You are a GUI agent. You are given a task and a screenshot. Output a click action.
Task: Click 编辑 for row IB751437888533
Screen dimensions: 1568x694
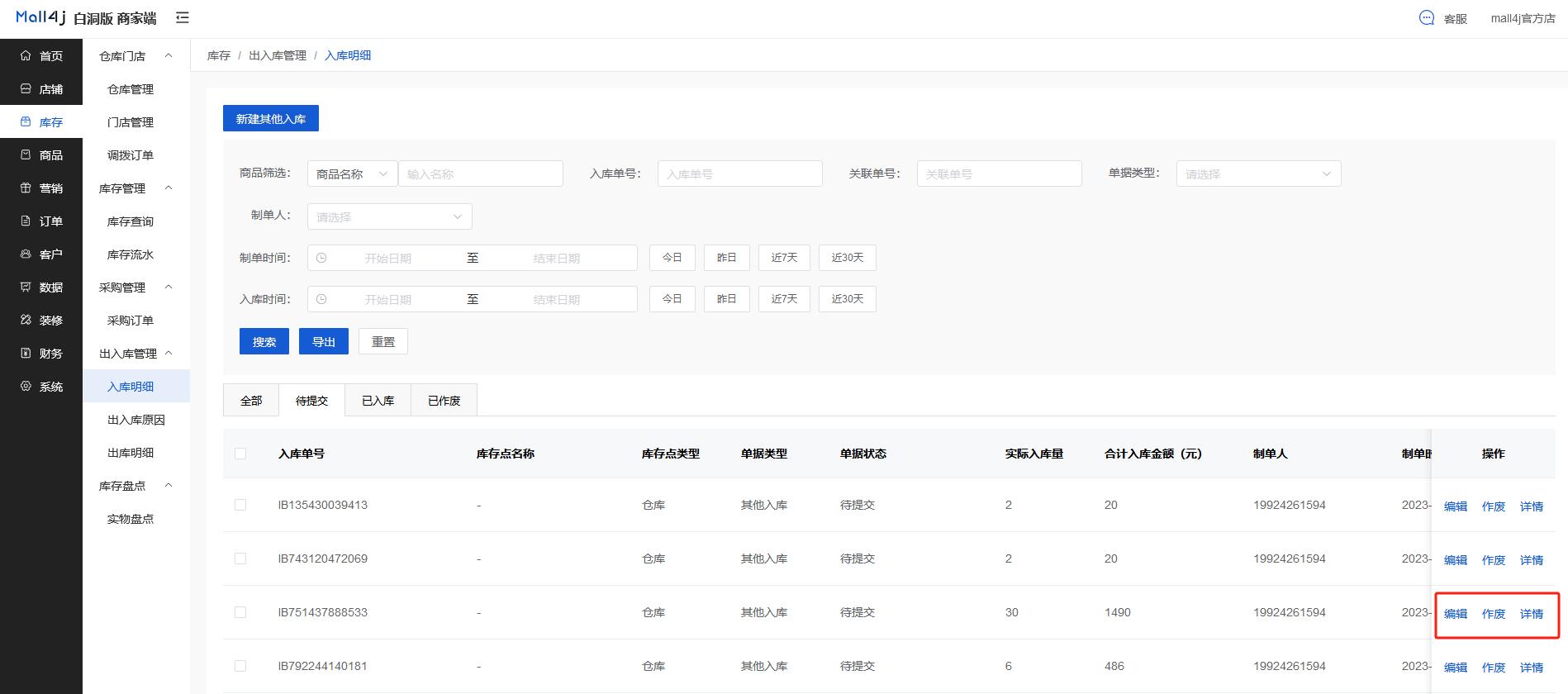1456,614
